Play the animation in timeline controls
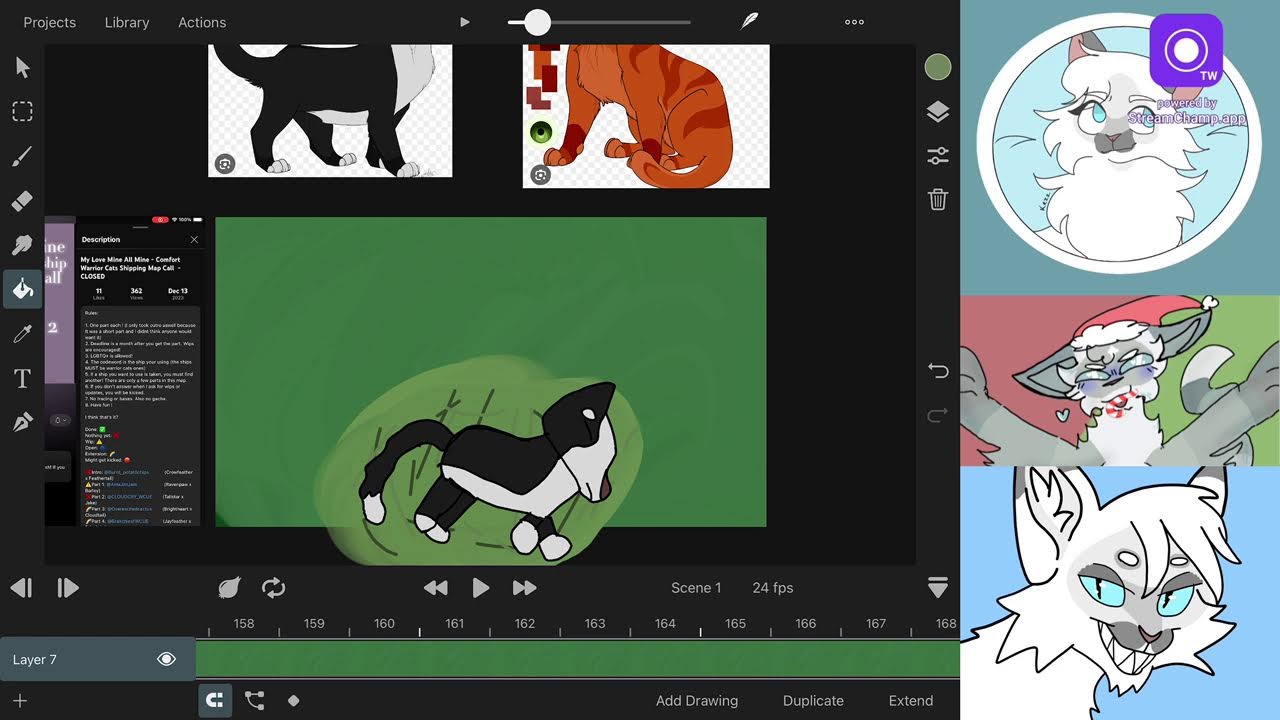1280x720 pixels. pos(480,588)
